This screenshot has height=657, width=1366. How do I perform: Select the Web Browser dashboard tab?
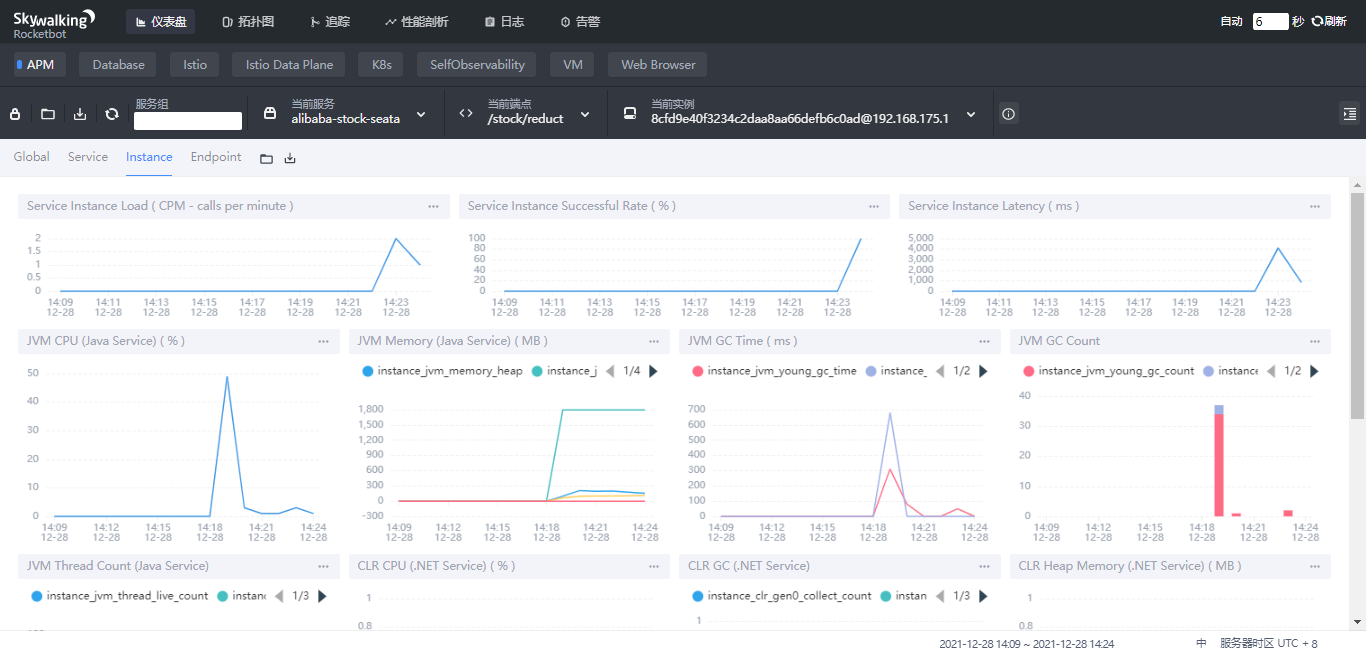(658, 65)
